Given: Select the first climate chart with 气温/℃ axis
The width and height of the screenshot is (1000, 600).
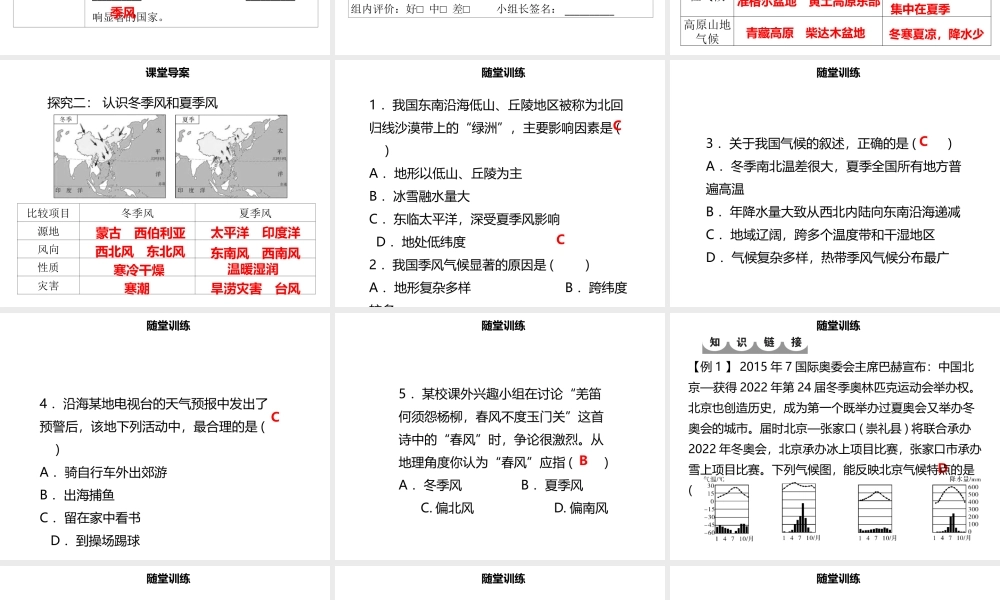Looking at the screenshot, I should 729,509.
